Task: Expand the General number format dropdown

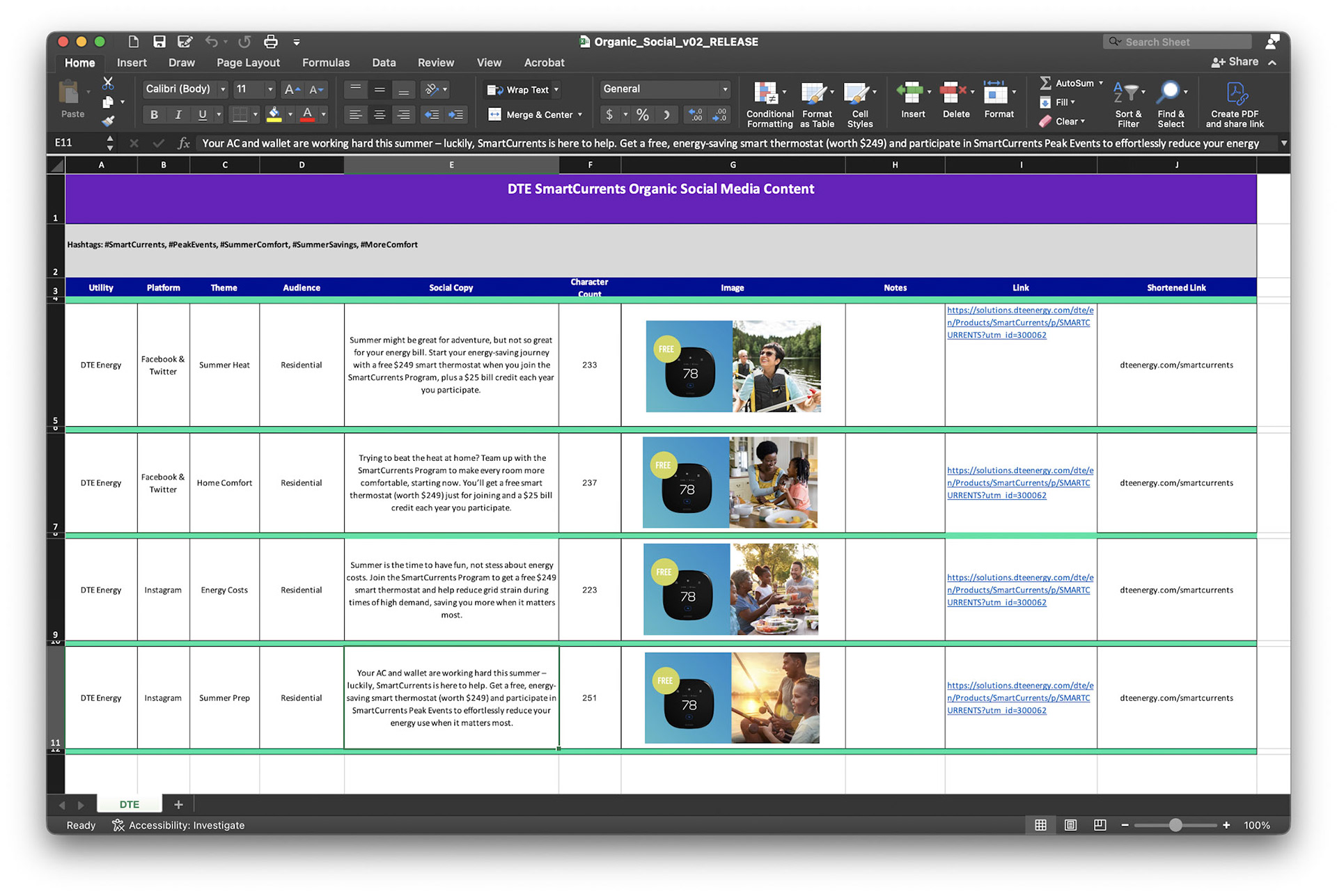Action: coord(725,89)
